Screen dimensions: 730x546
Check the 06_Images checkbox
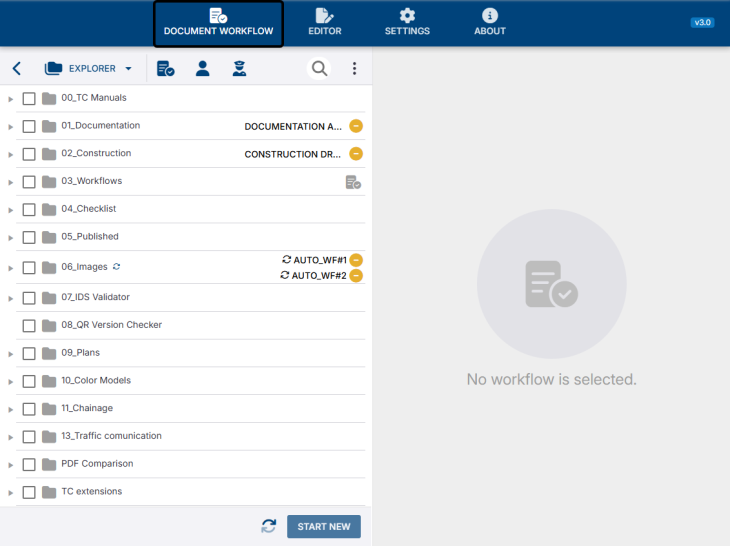[29, 268]
